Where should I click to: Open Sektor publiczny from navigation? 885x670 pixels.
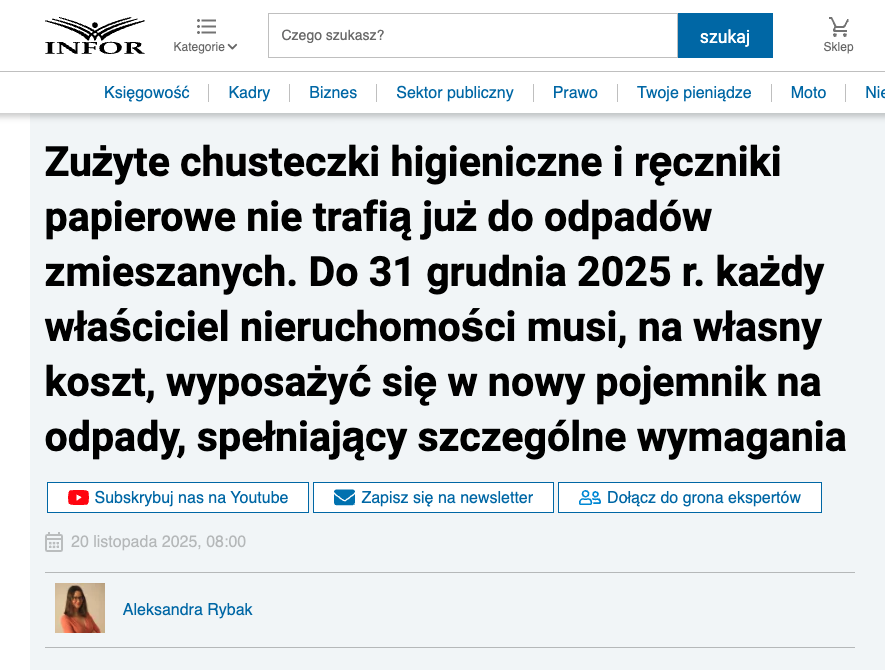pos(455,93)
